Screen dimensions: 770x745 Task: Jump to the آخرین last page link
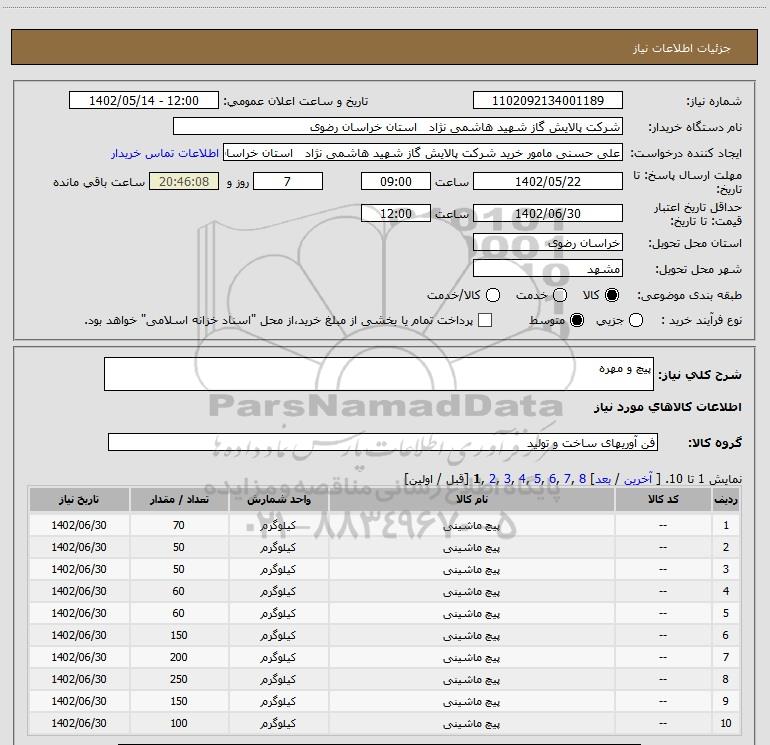point(638,479)
